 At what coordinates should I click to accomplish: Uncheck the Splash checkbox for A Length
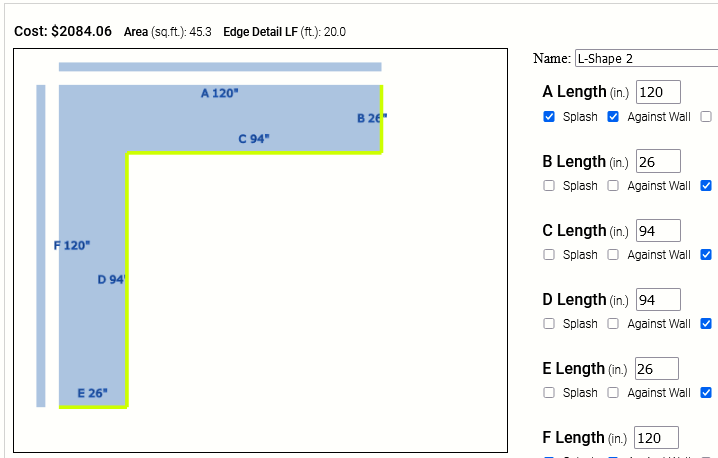549,117
